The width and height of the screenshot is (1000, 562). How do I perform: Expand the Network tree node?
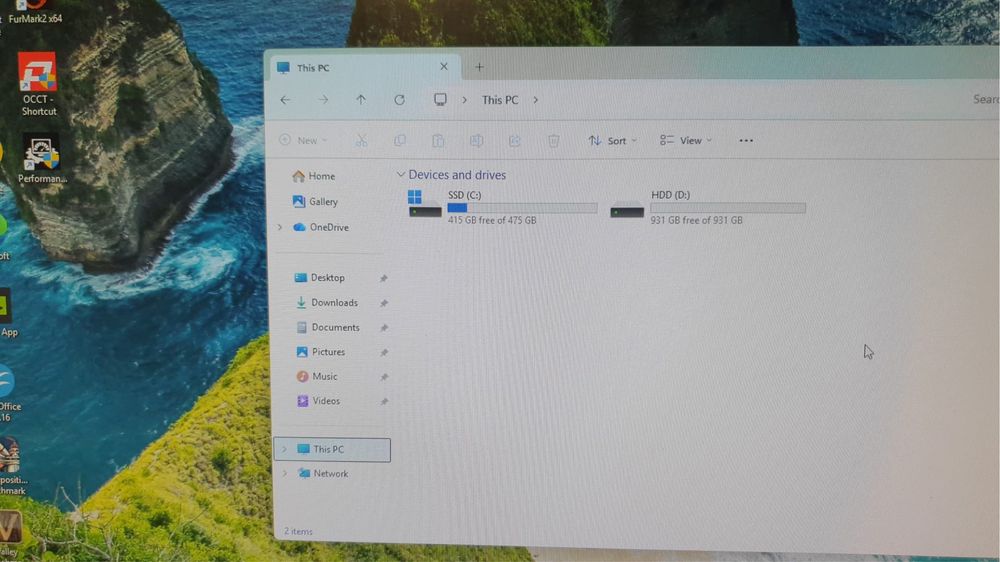[x=284, y=473]
